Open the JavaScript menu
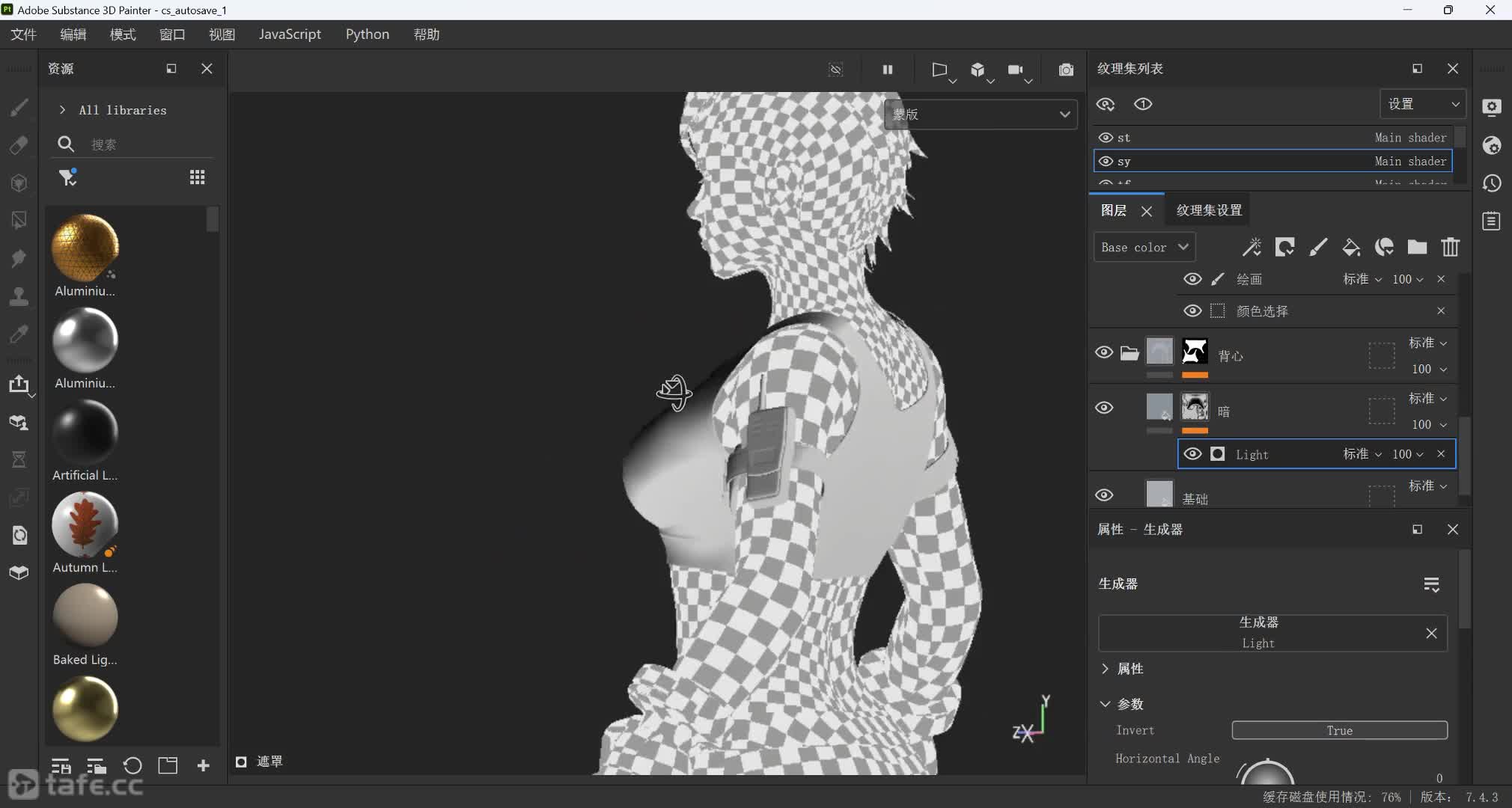 (290, 34)
